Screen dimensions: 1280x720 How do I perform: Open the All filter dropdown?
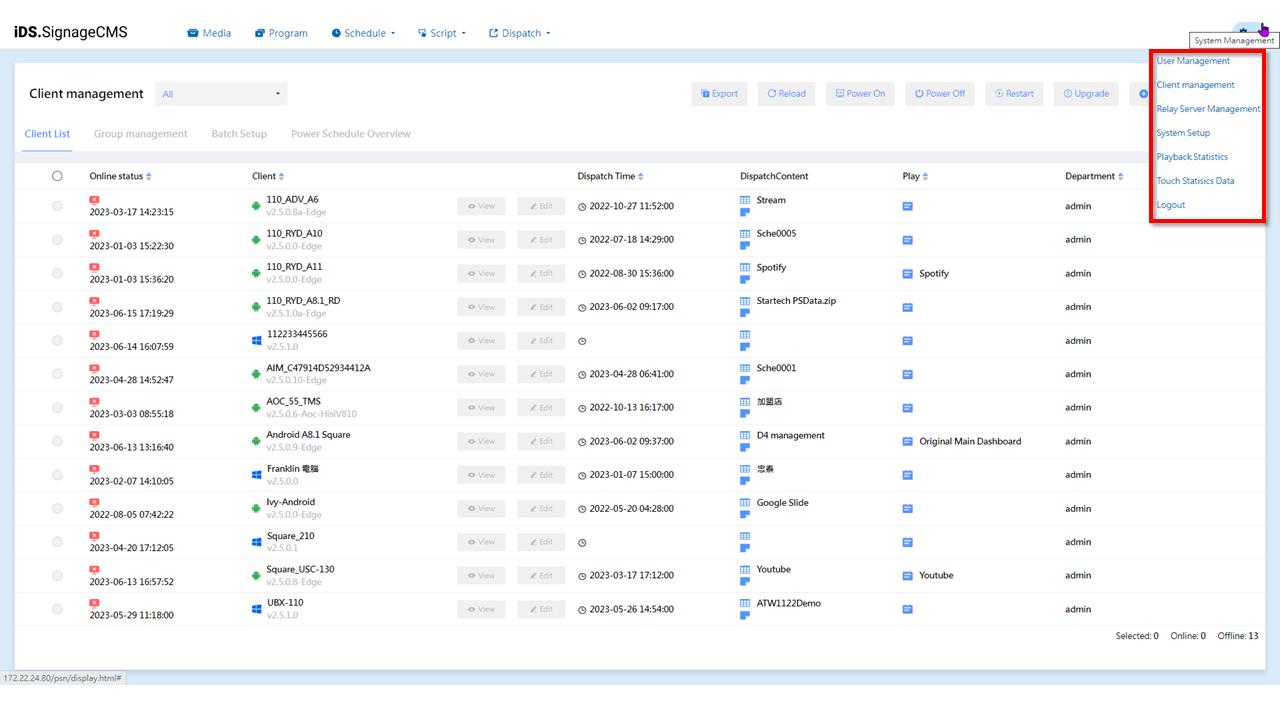tap(221, 94)
